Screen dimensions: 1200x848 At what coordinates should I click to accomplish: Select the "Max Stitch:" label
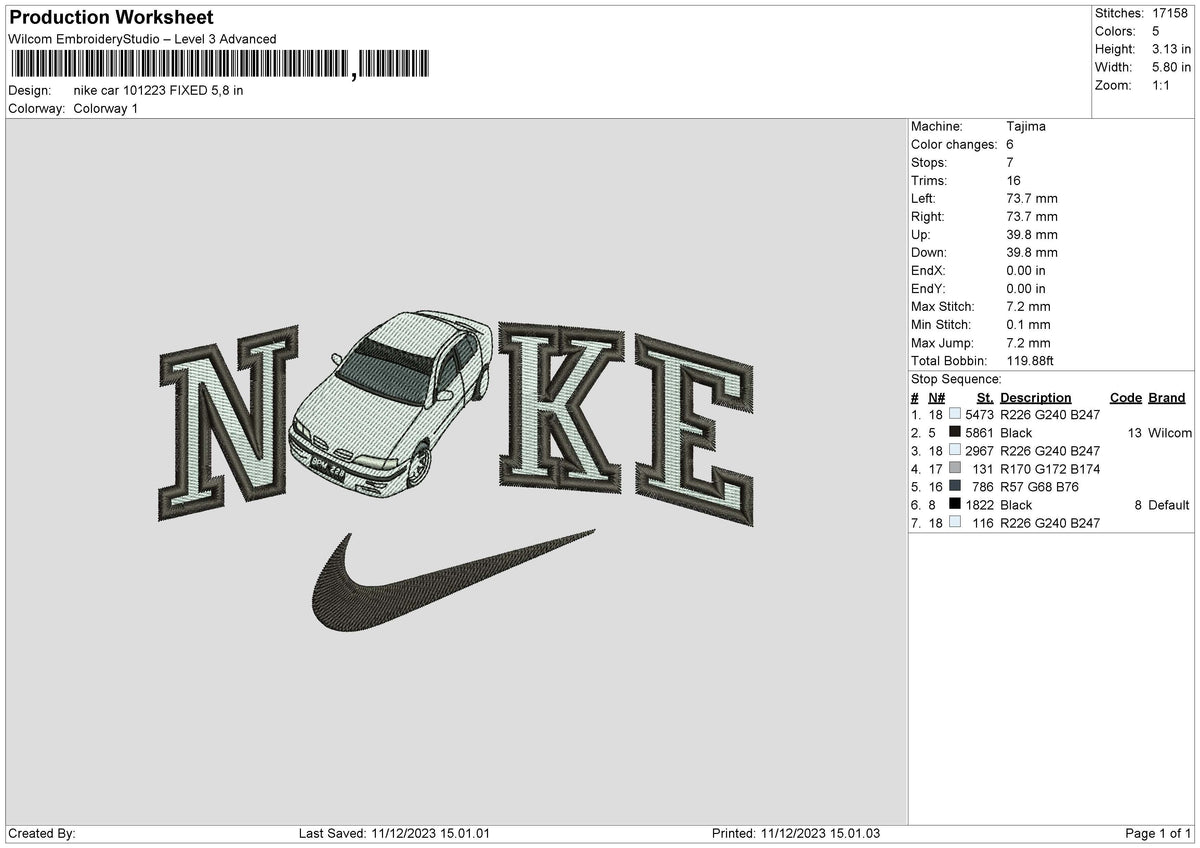pyautogui.click(x=943, y=307)
